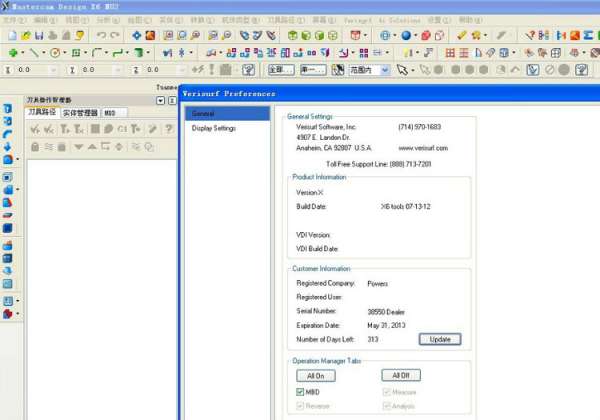The width and height of the screenshot is (600, 420).
Task: Click the Z coordinate 0.0 field
Action: (162, 70)
